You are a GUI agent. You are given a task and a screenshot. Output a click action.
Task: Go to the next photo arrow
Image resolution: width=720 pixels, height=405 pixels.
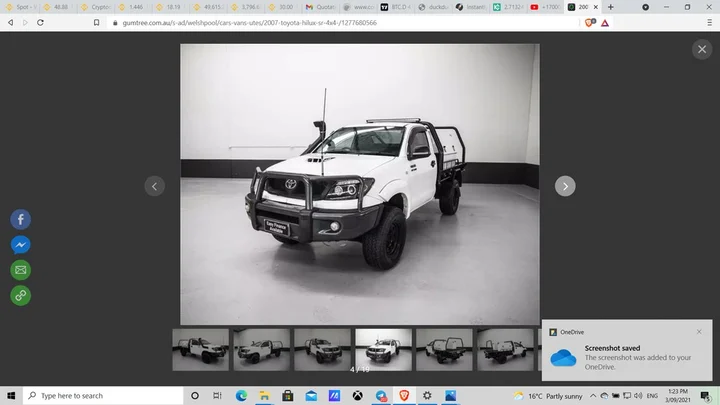tap(565, 186)
